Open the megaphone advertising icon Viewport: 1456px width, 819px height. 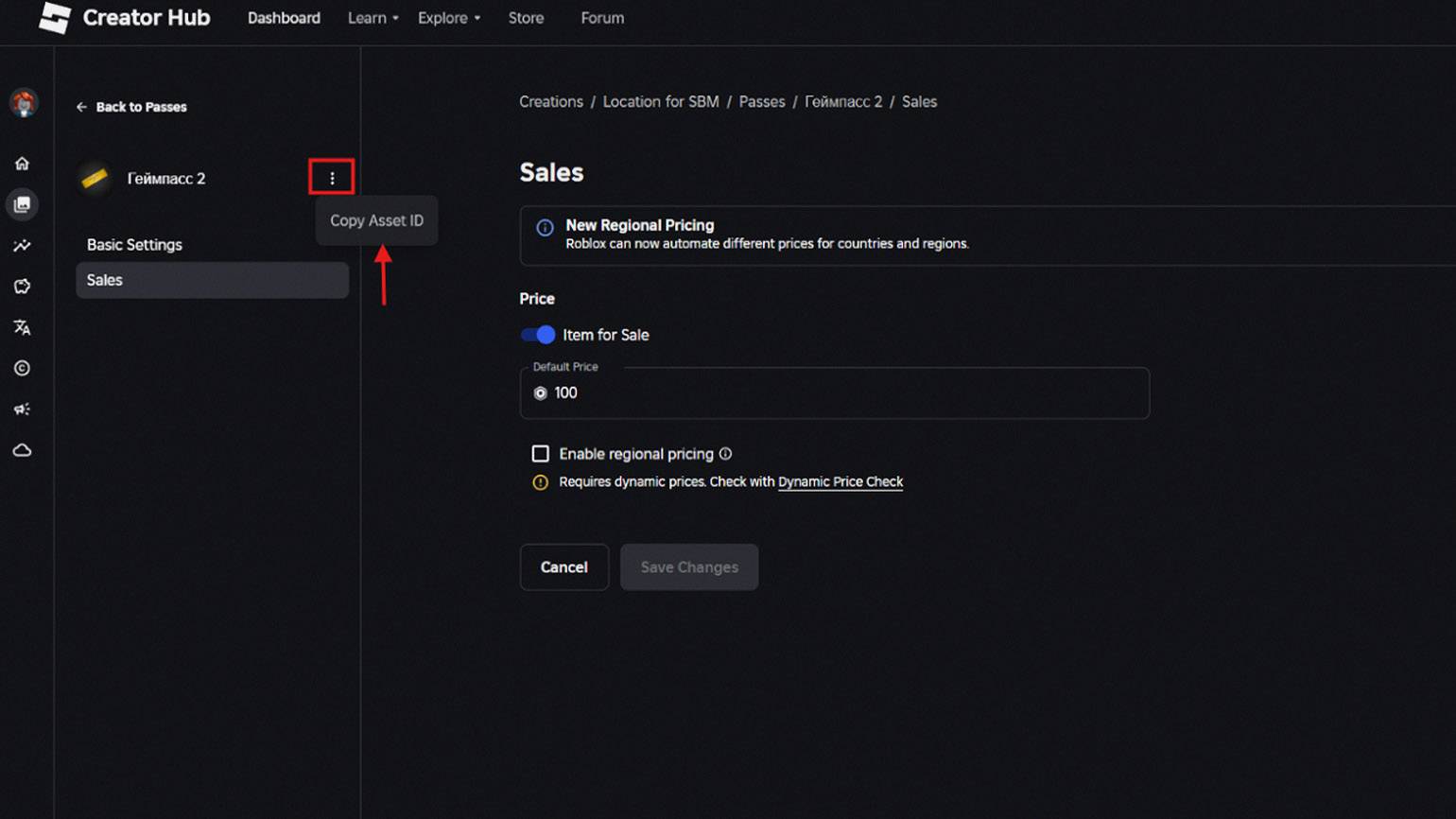tap(22, 409)
